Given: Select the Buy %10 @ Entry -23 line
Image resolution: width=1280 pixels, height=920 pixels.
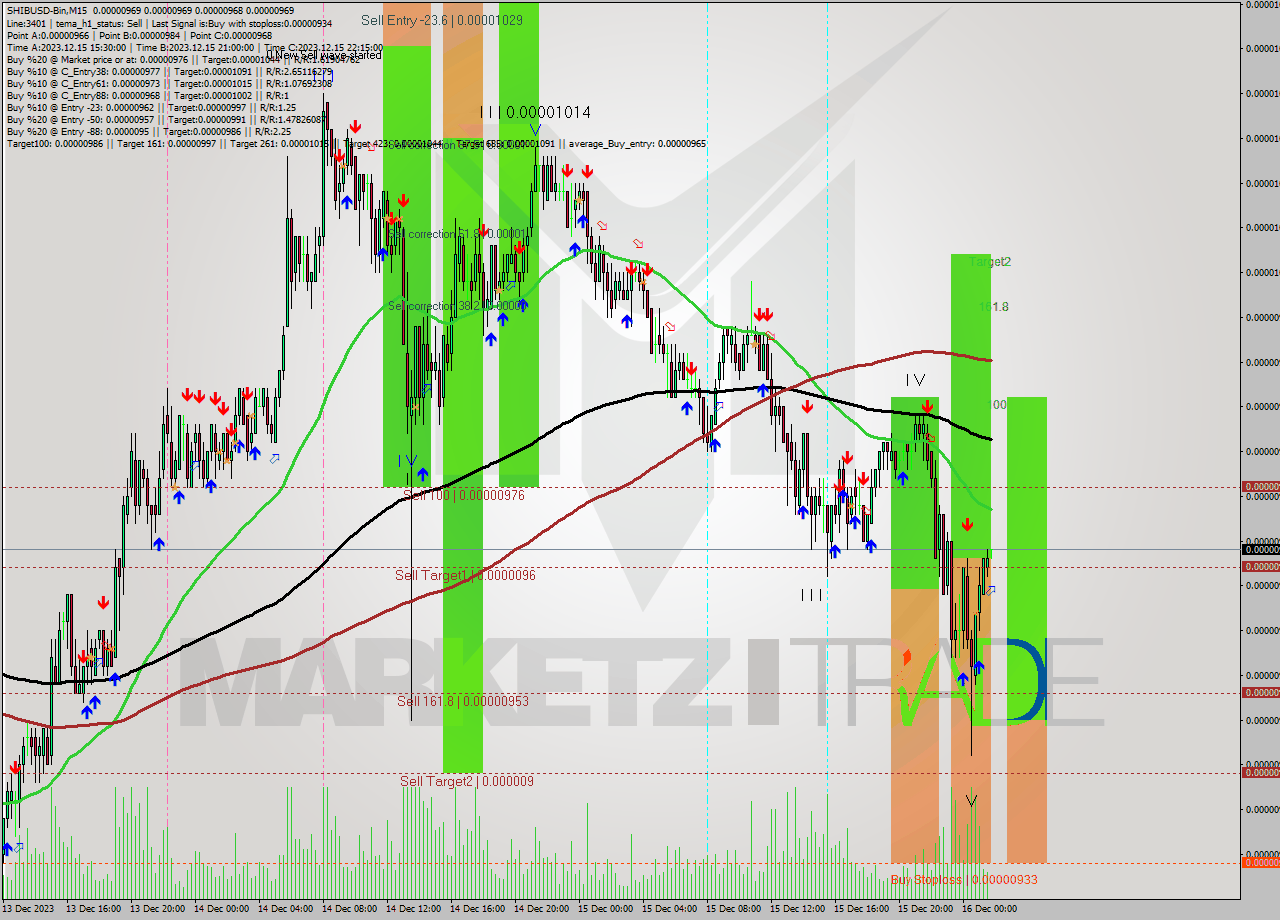Looking at the screenshot, I should click(150, 108).
